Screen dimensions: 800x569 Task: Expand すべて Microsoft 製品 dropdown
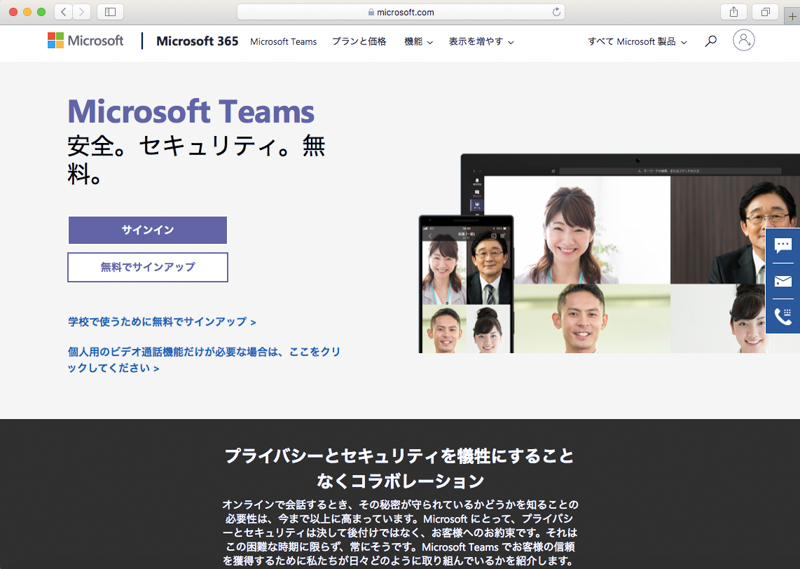[637, 42]
